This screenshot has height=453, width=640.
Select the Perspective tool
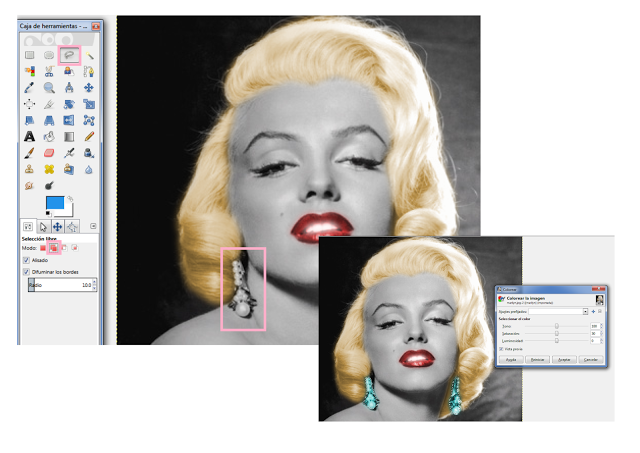coord(49,120)
